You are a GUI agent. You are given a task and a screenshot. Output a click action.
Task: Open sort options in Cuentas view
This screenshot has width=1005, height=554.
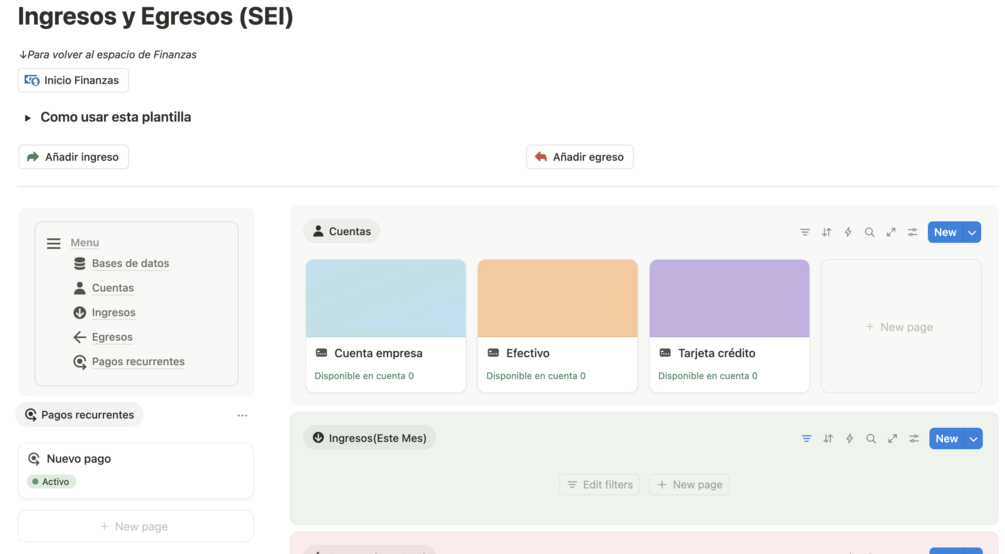827,232
